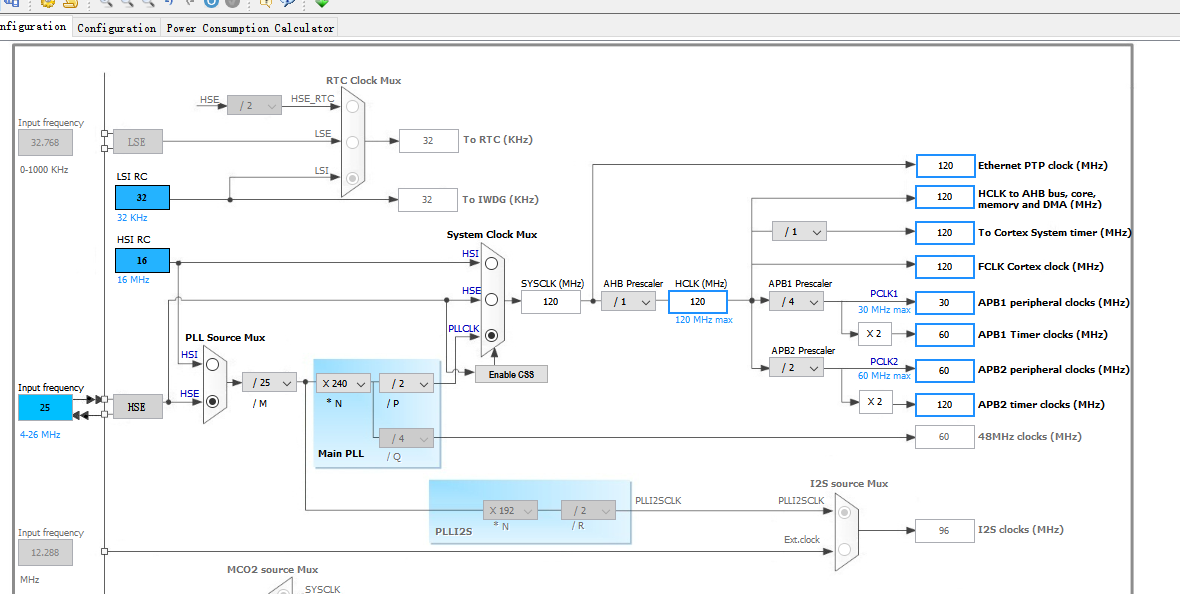This screenshot has height=594, width=1180.
Task: Open the APB2 Prescaler /2 dropdown
Action: (796, 367)
